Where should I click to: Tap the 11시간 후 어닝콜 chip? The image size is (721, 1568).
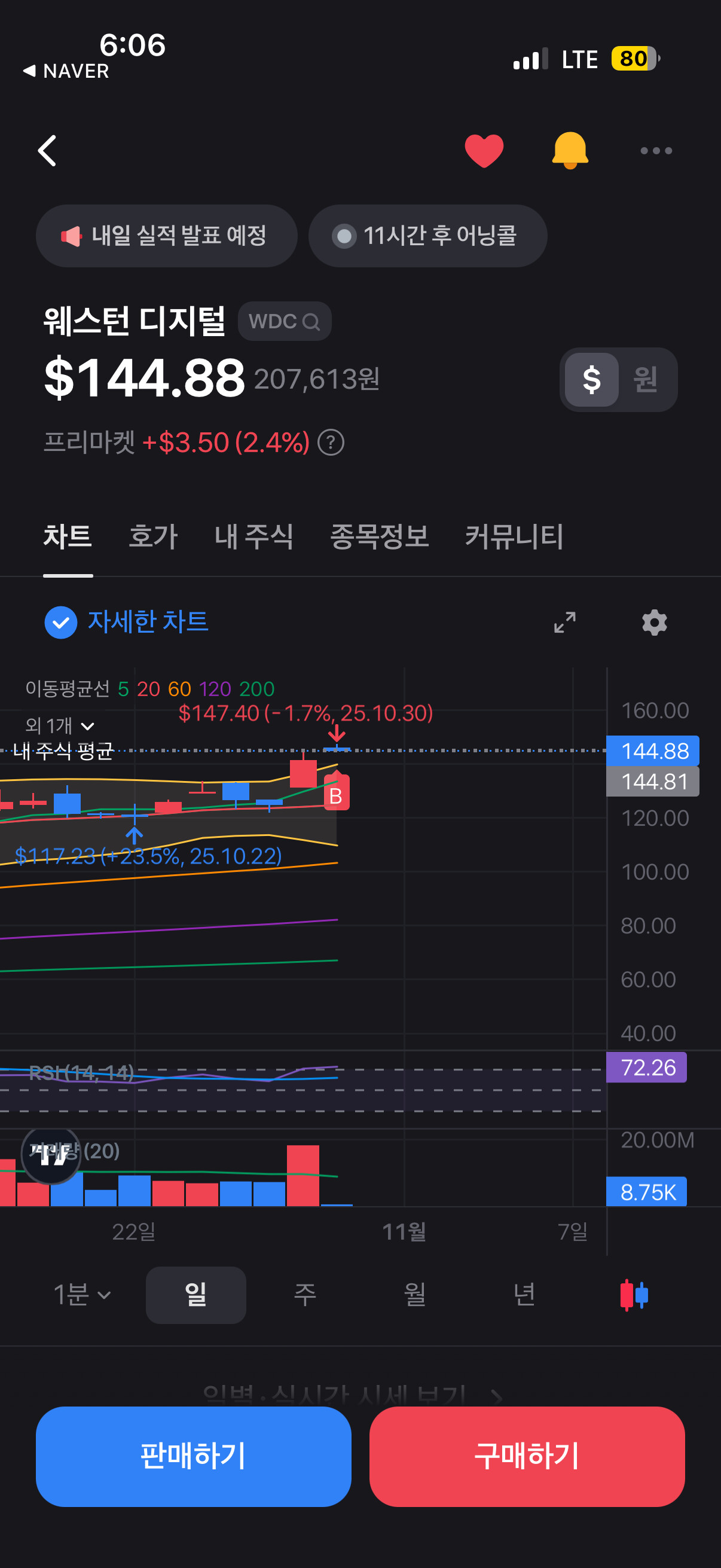pyautogui.click(x=427, y=236)
